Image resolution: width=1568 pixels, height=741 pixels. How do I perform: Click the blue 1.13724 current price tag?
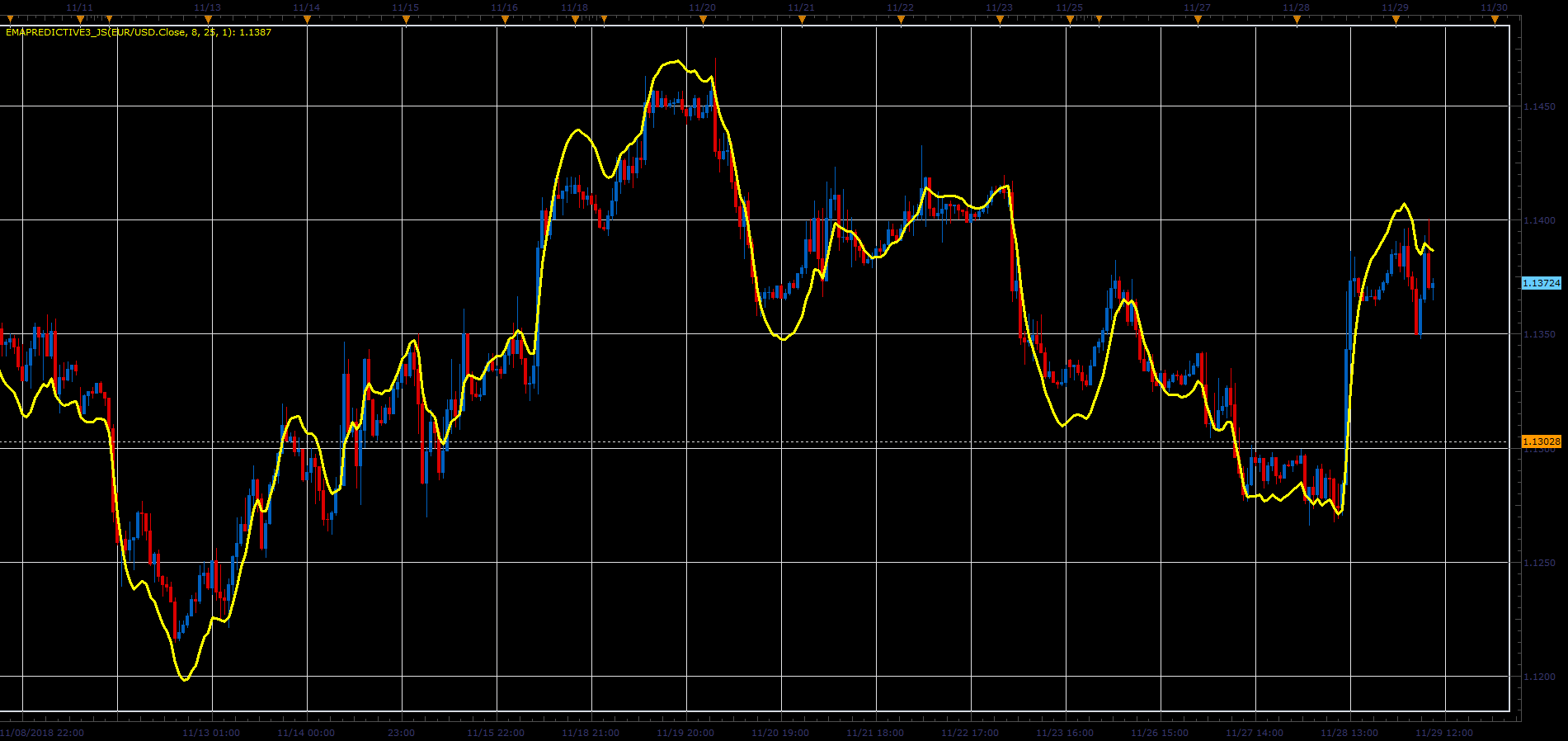coord(1542,283)
